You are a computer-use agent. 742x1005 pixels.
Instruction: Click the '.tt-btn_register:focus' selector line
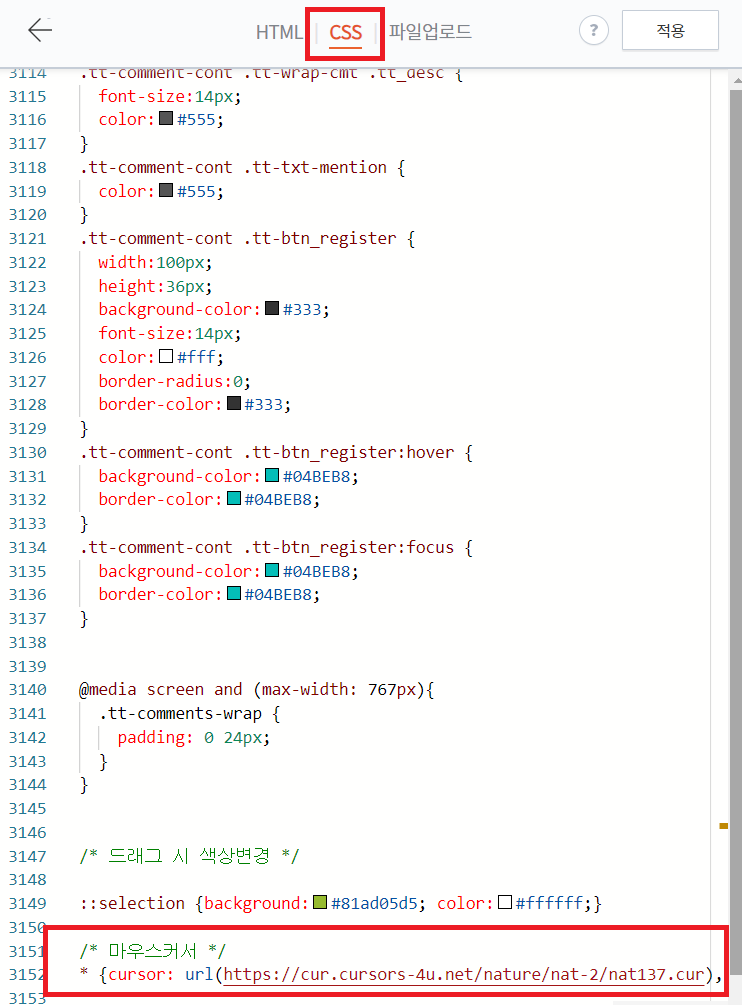pos(276,547)
